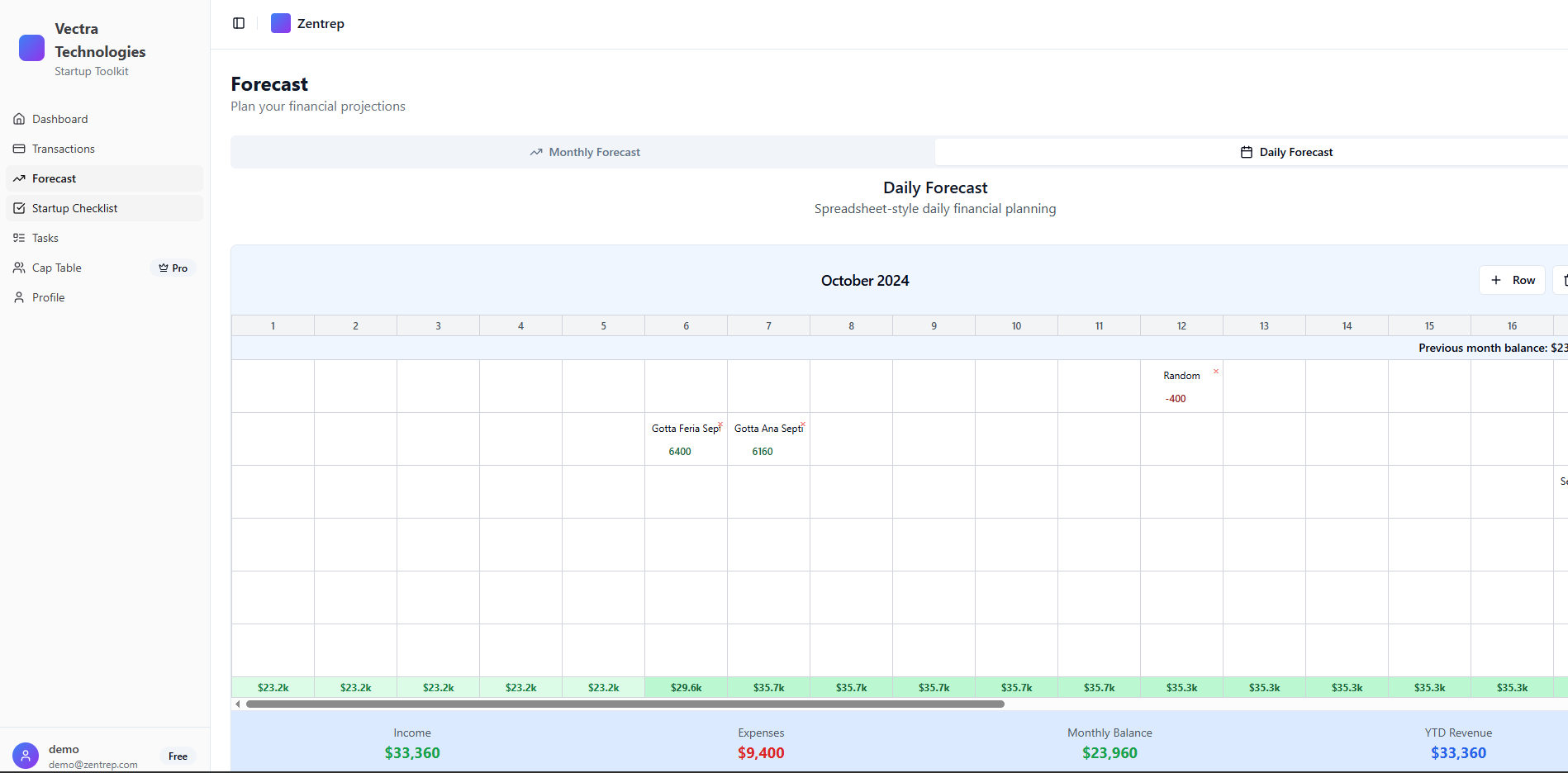Open the Profile page
This screenshot has width=1568, height=773.
[48, 297]
